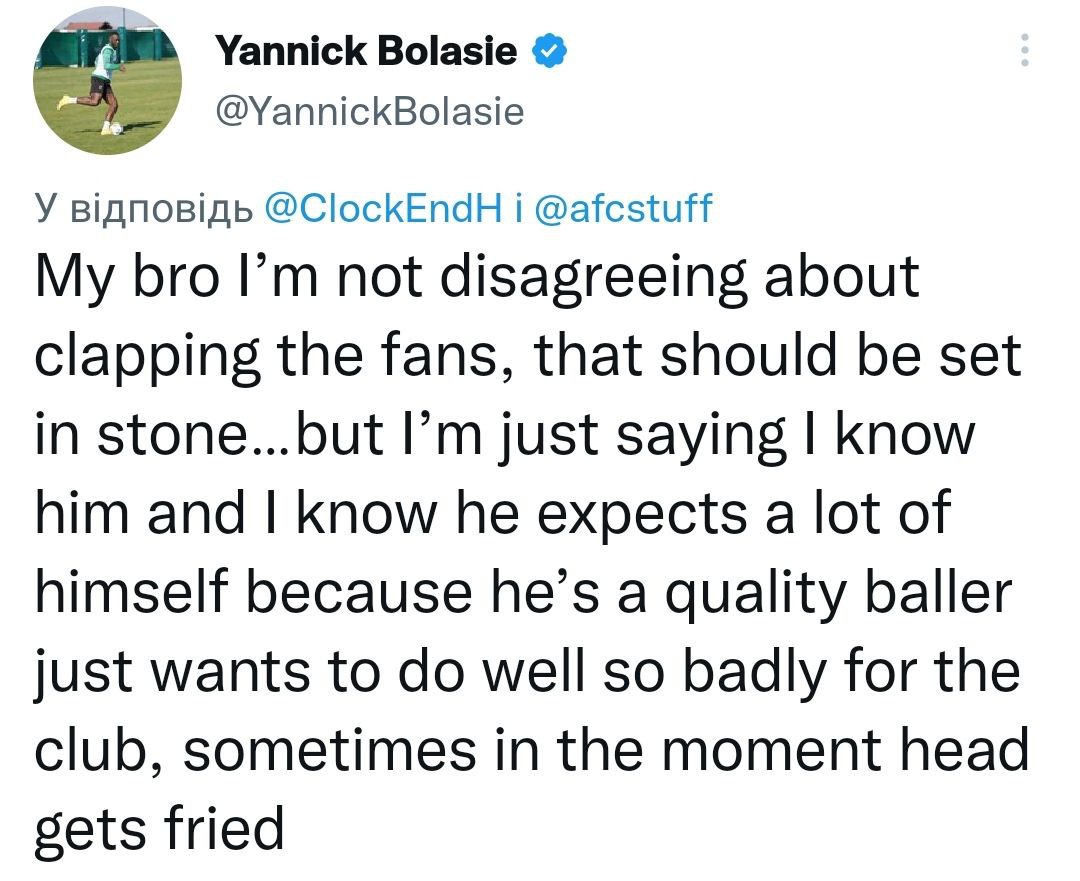
Task: Open the three-dot more options menu
Action: pyautogui.click(x=1023, y=51)
